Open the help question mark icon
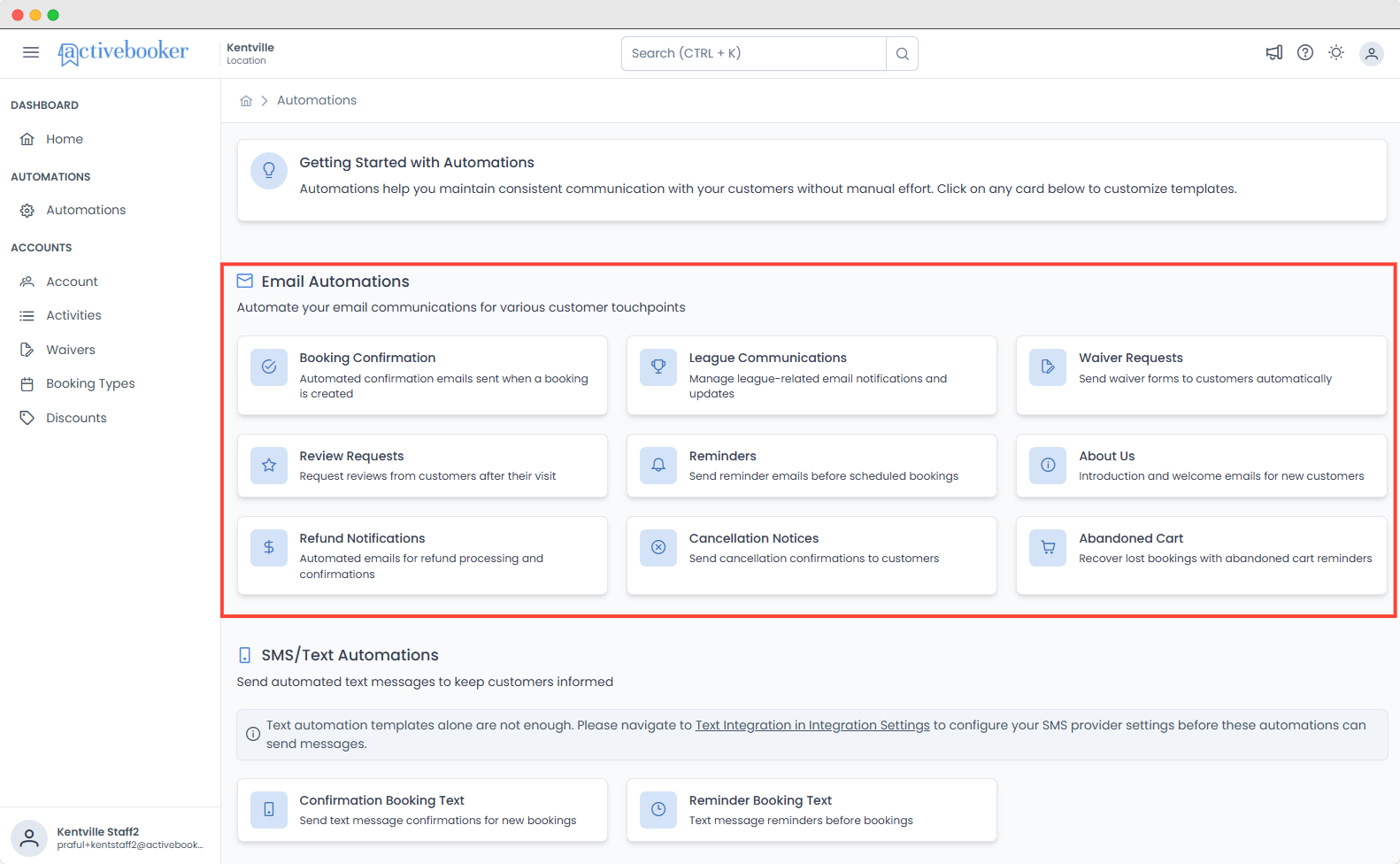 click(1305, 53)
